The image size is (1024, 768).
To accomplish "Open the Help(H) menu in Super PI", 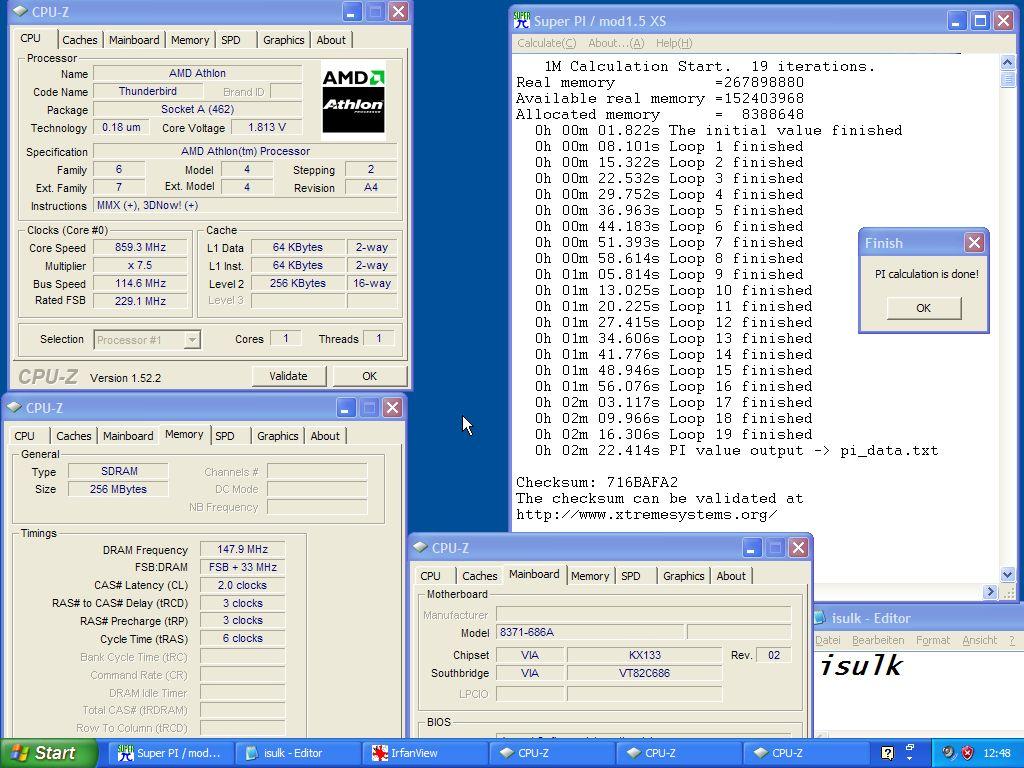I will pyautogui.click(x=673, y=43).
